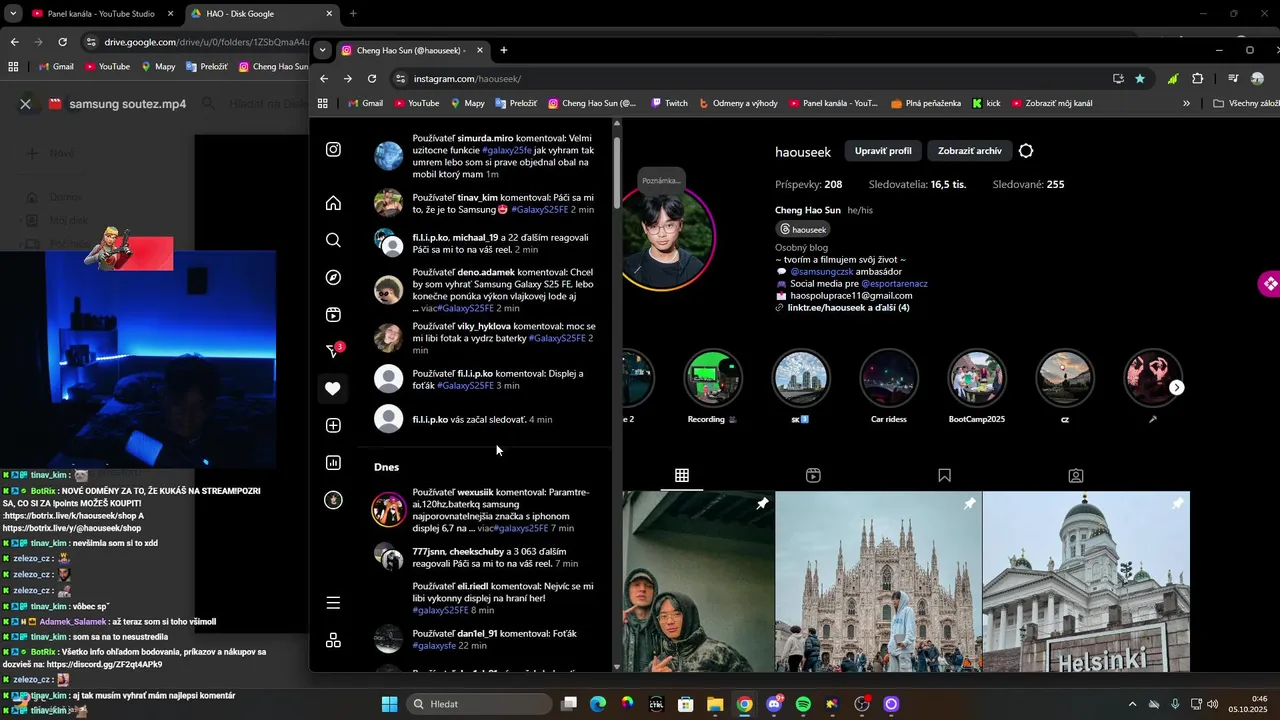
Task: Open the Dashboard chart icon in sidebar
Action: coord(333,463)
